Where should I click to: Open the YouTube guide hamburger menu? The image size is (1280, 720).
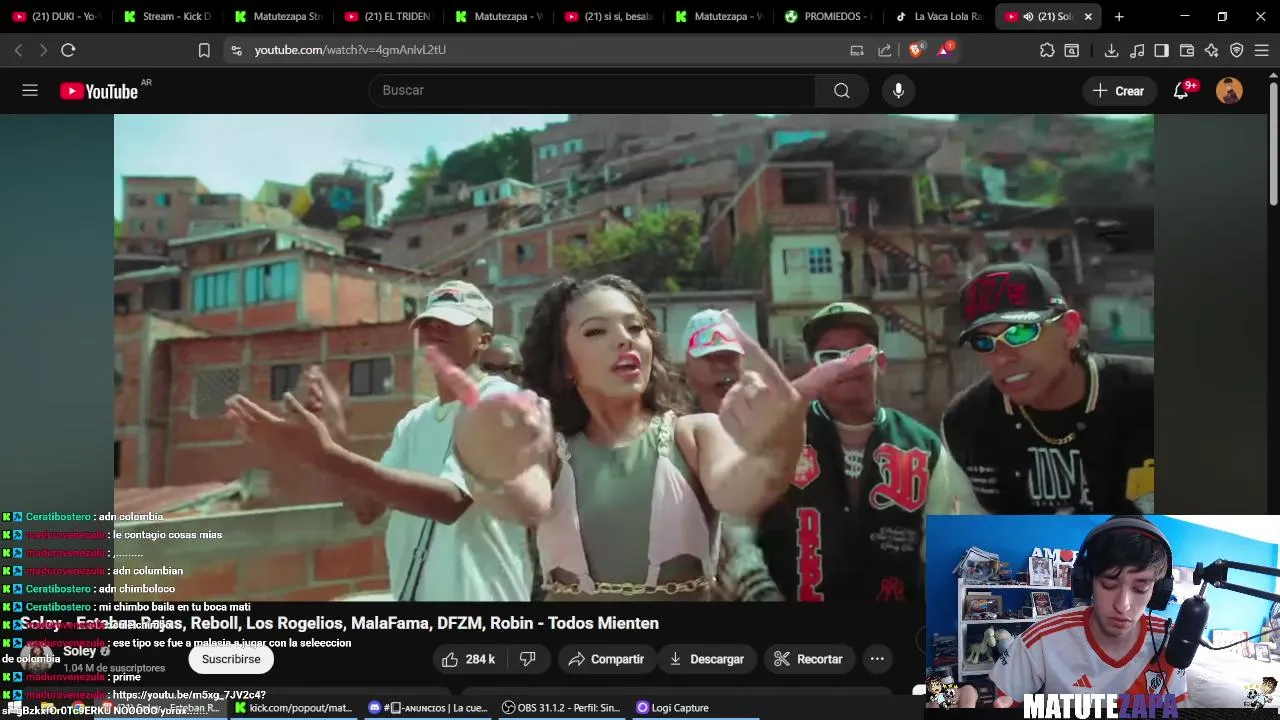click(x=30, y=90)
